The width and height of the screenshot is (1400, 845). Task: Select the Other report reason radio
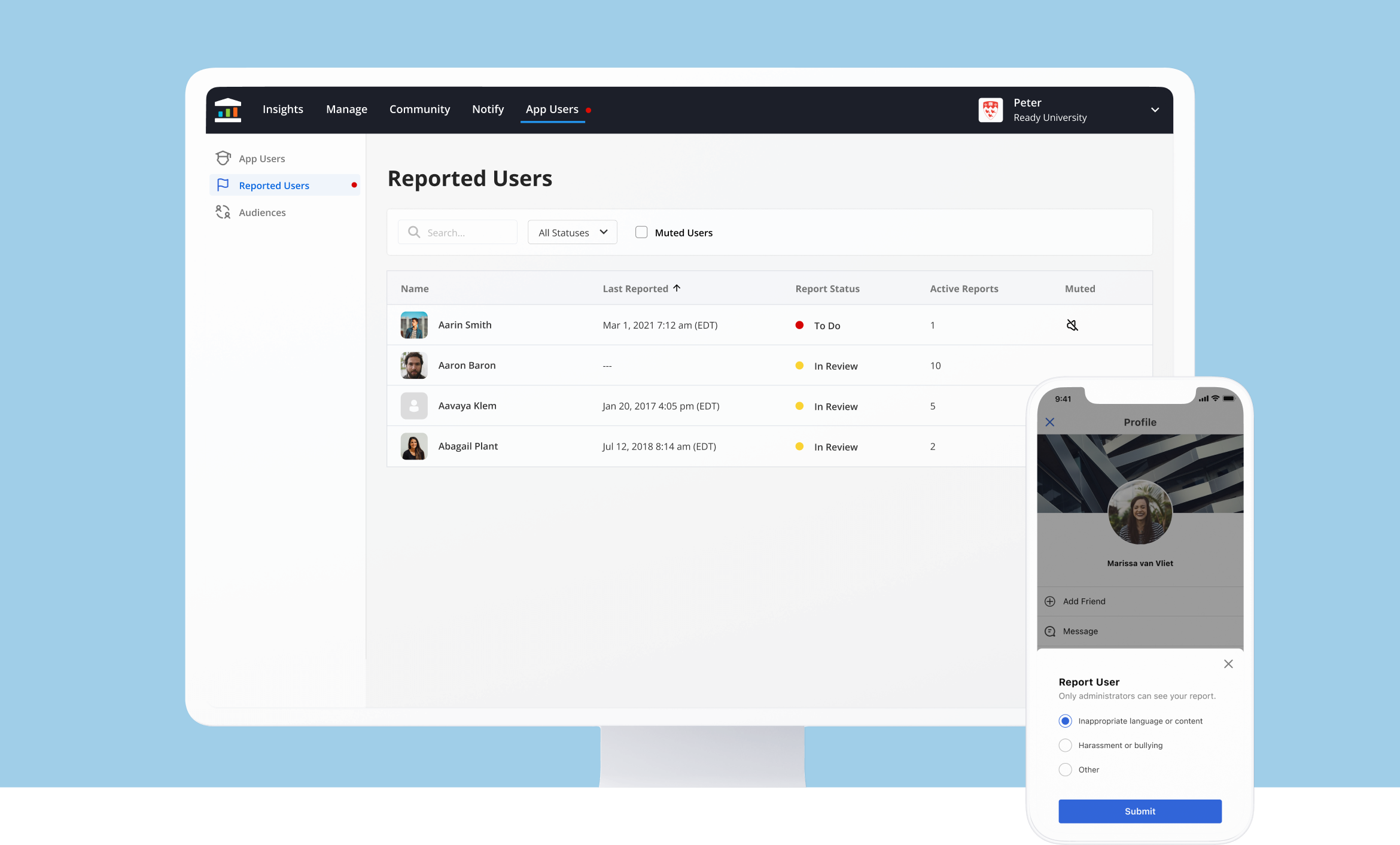pyautogui.click(x=1065, y=770)
